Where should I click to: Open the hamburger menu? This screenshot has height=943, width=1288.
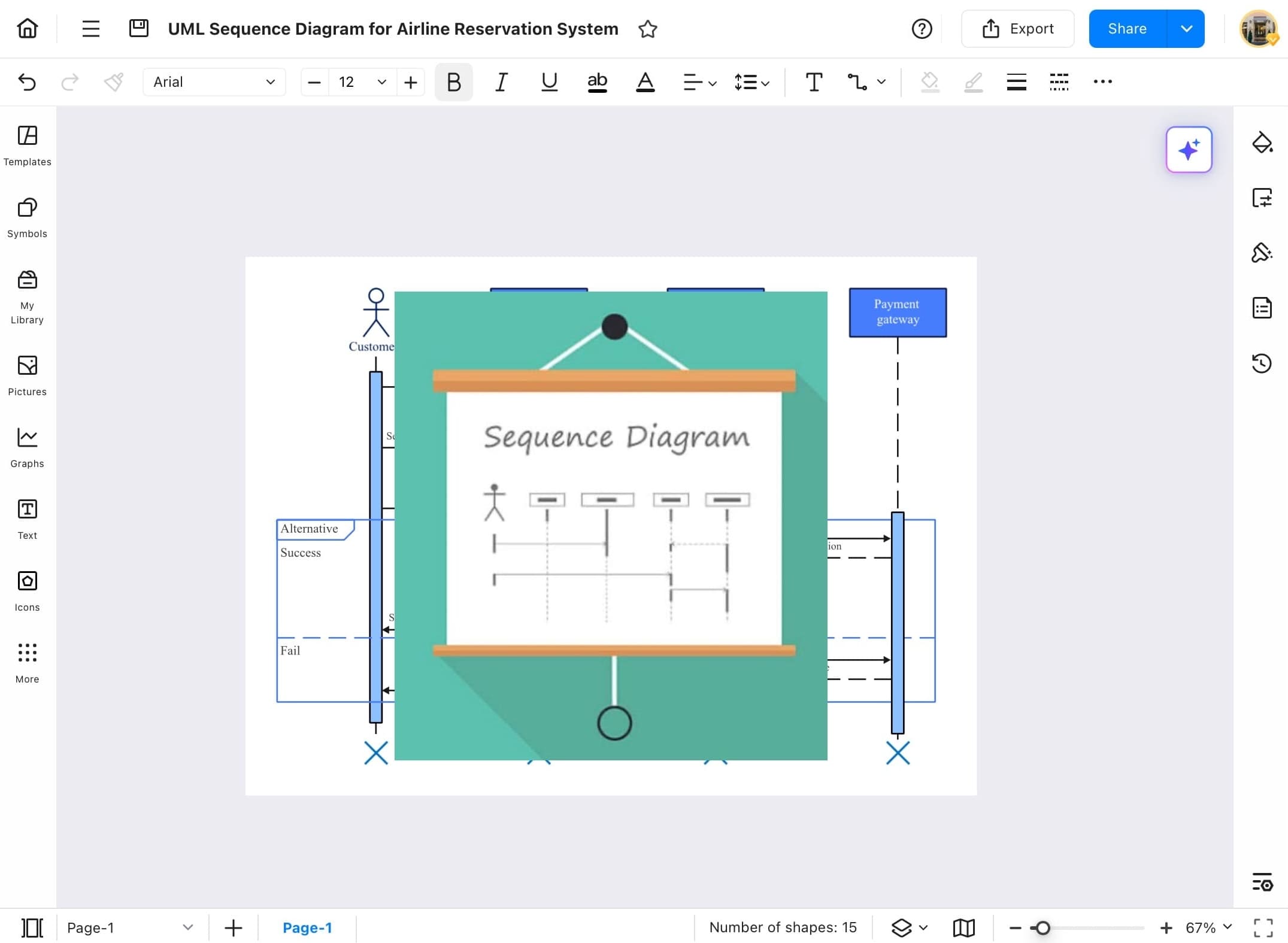[x=90, y=28]
